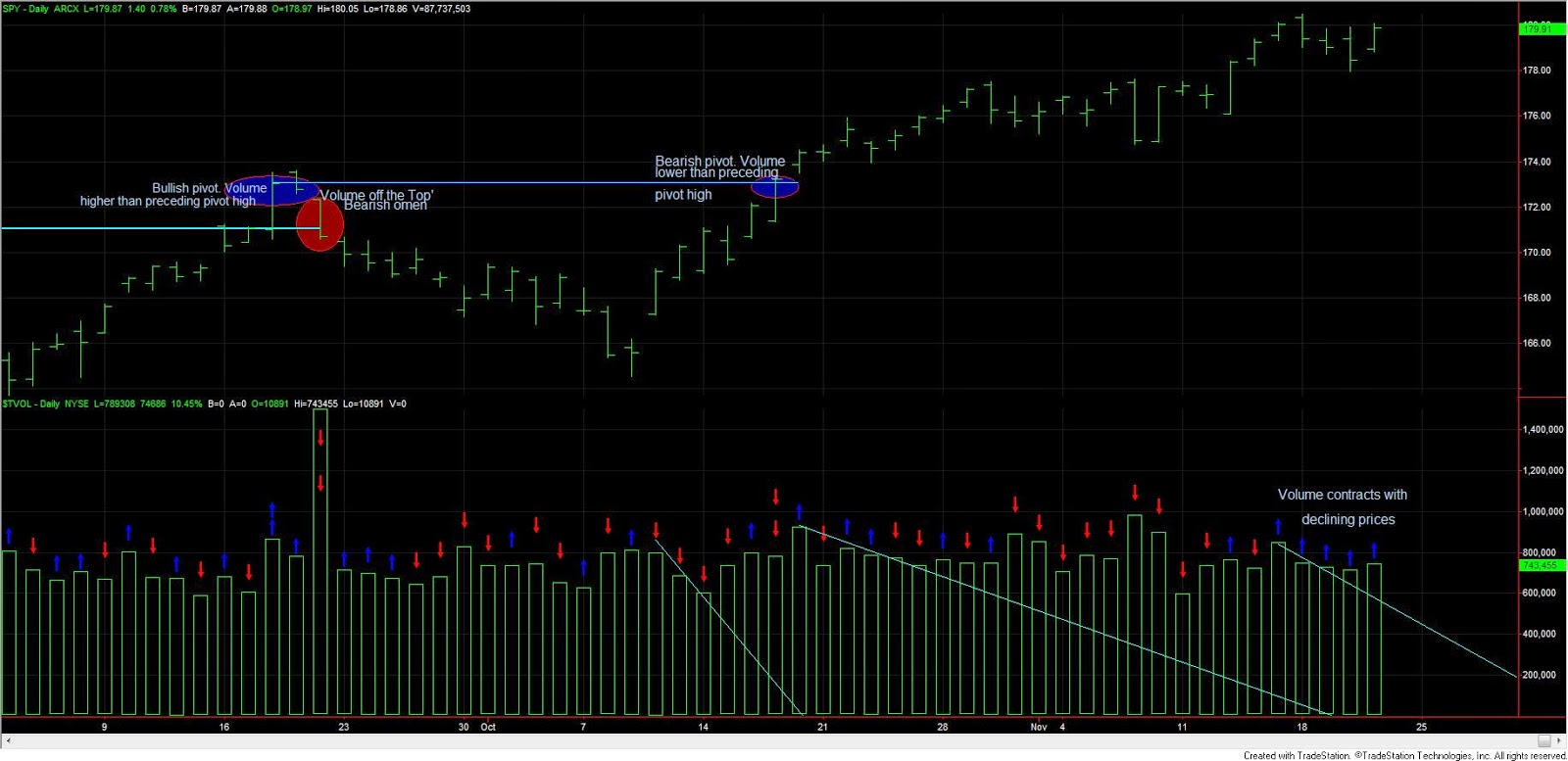Click the 1,000,000 volume axis label
Screen dimensions: 1568x761
(1543, 512)
